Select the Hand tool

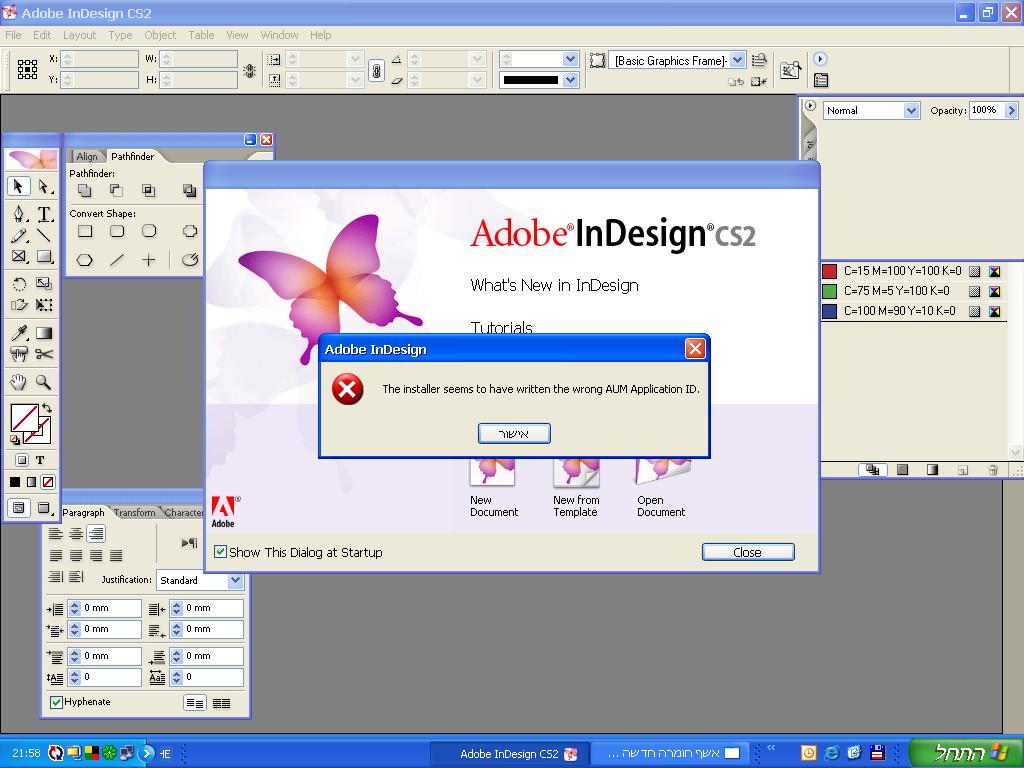(x=19, y=382)
